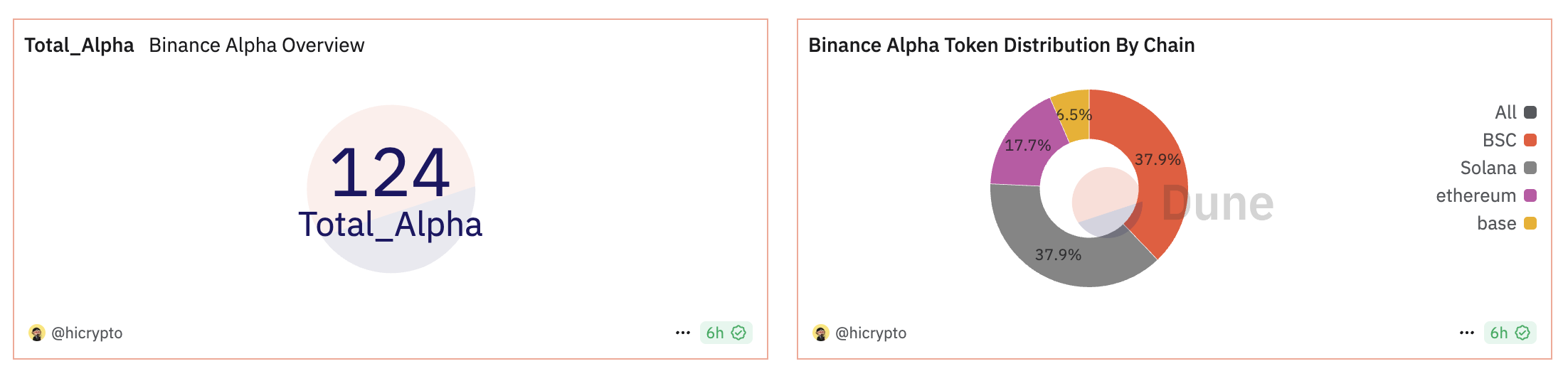The width and height of the screenshot is (1568, 371).
Task: Toggle the BSC series legend label
Action: [x=1499, y=140]
